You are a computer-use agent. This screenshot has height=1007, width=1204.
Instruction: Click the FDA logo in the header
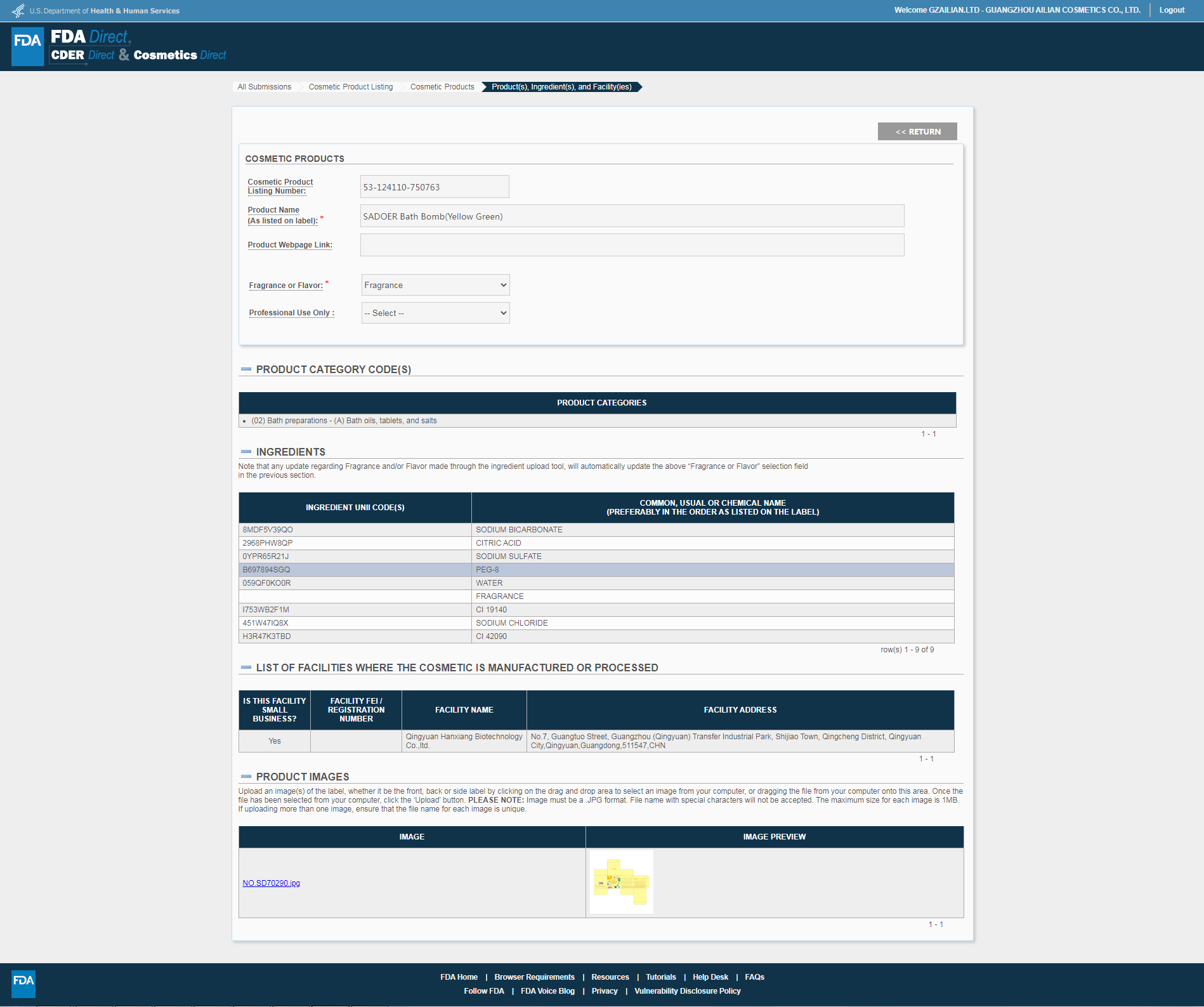pos(28,46)
